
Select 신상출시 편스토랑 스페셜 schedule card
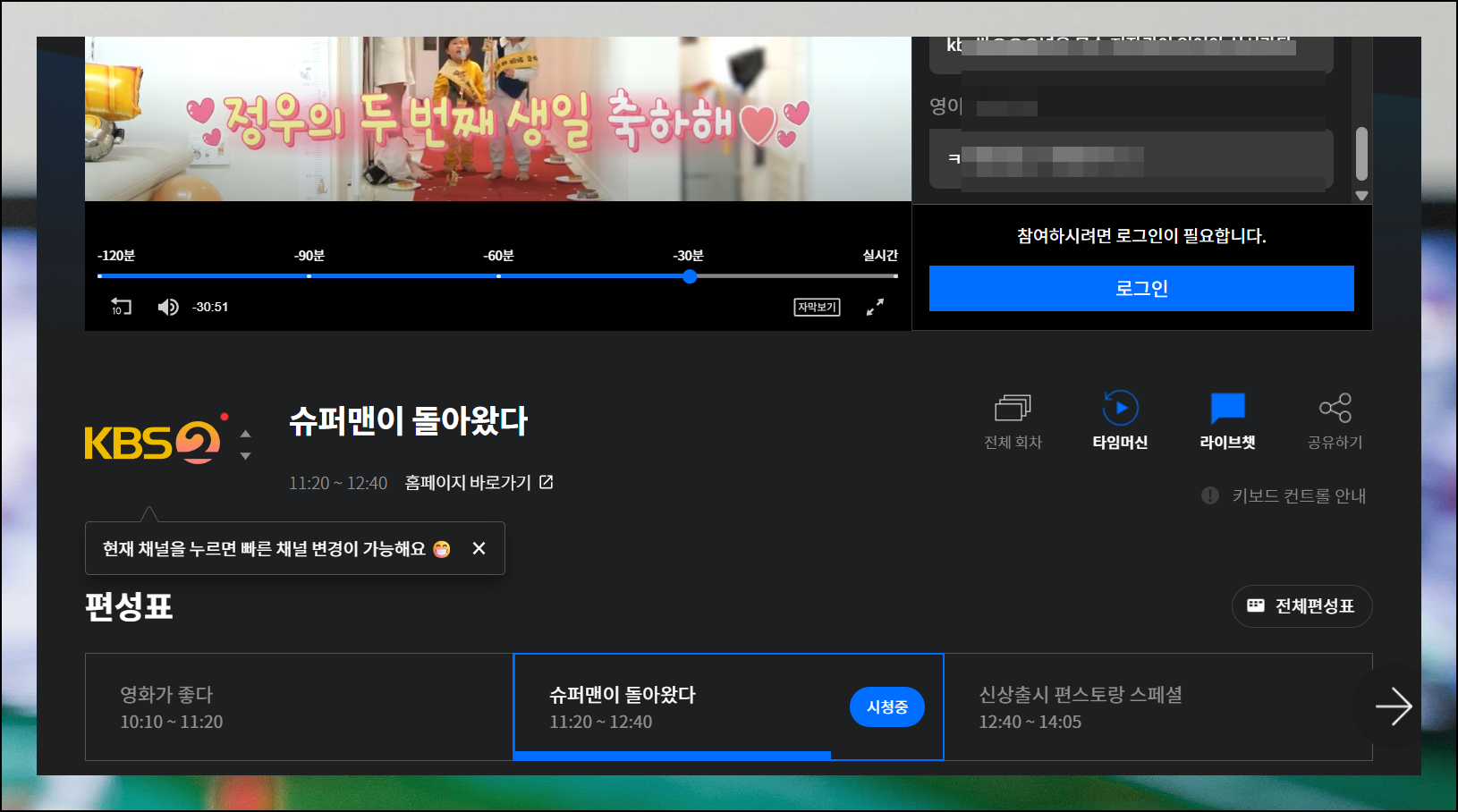click(x=1157, y=706)
